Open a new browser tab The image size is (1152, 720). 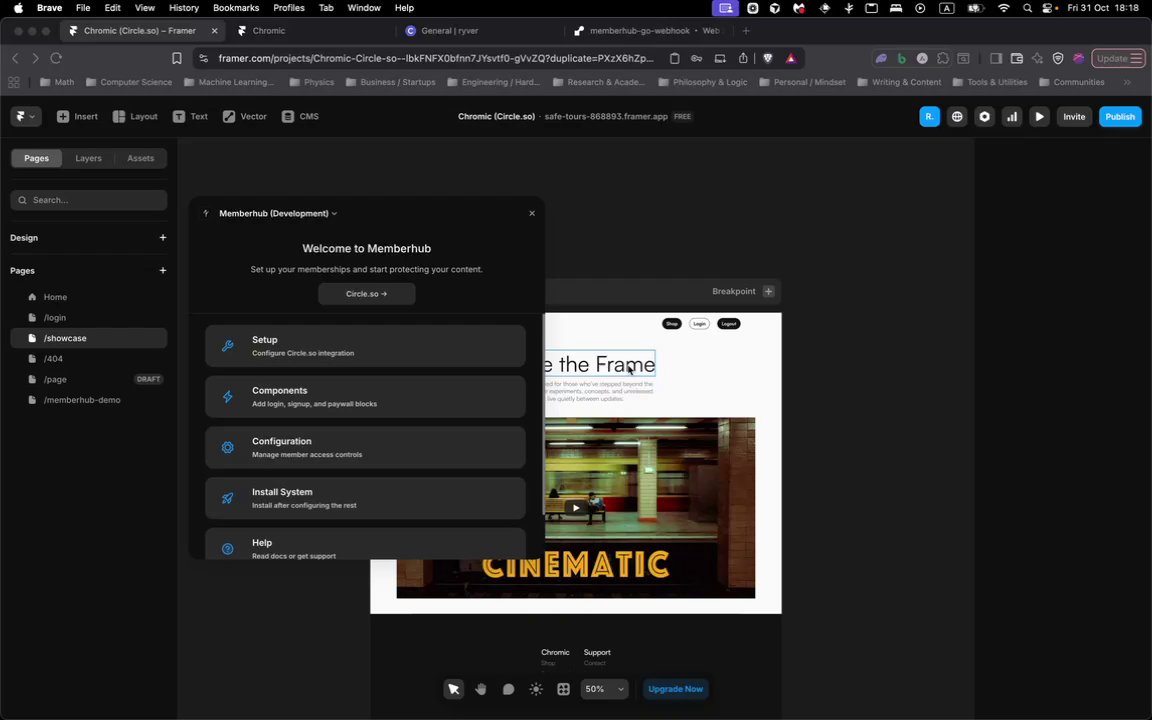coord(746,31)
